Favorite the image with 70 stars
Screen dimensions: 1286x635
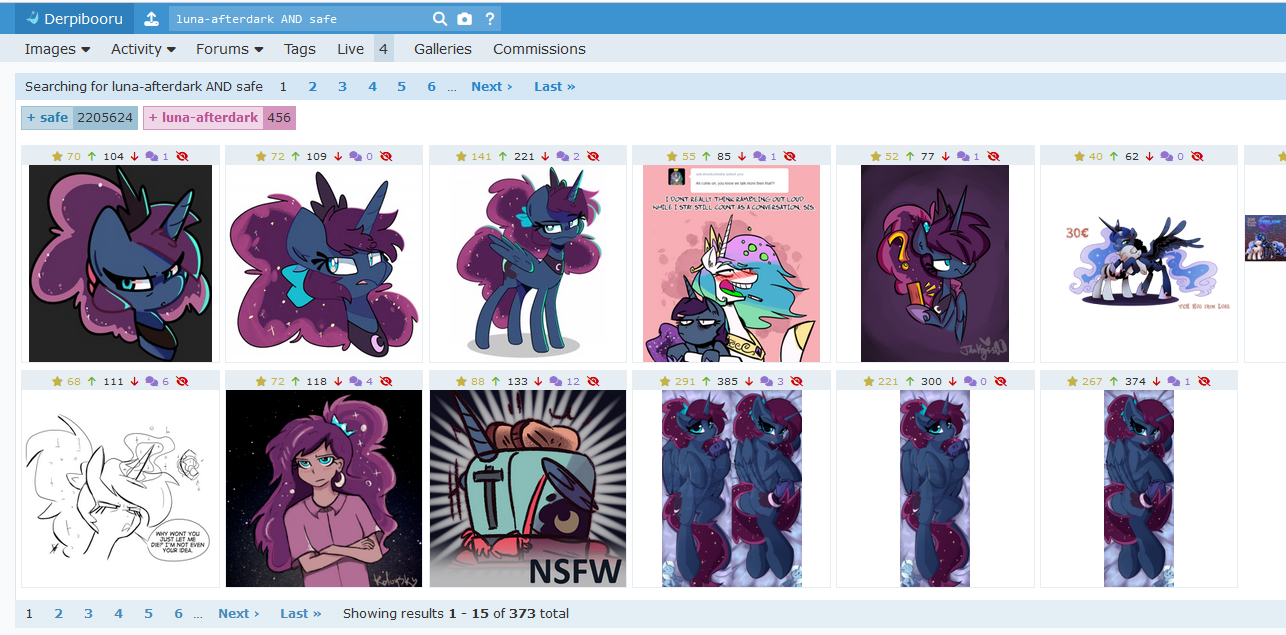tap(58, 157)
